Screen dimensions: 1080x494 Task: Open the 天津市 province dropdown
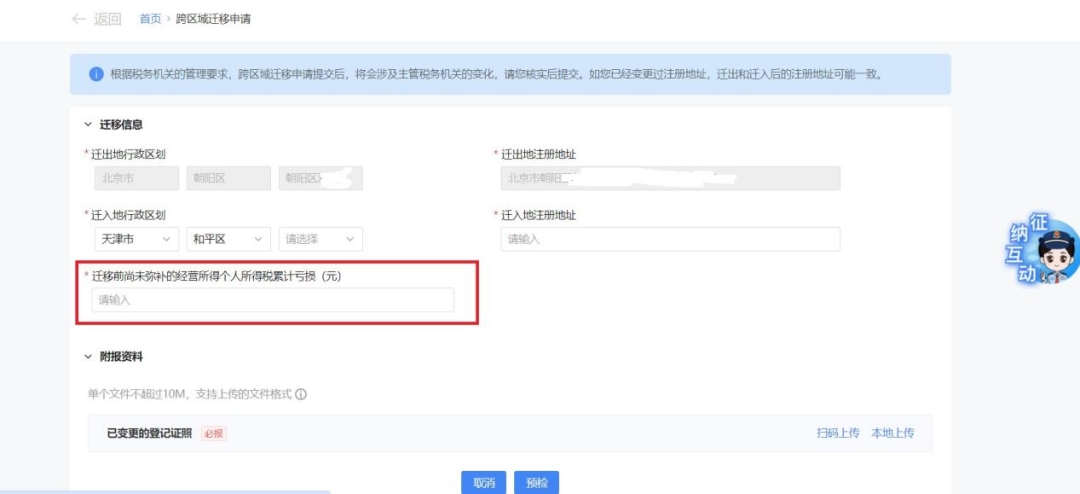pyautogui.click(x=133, y=239)
